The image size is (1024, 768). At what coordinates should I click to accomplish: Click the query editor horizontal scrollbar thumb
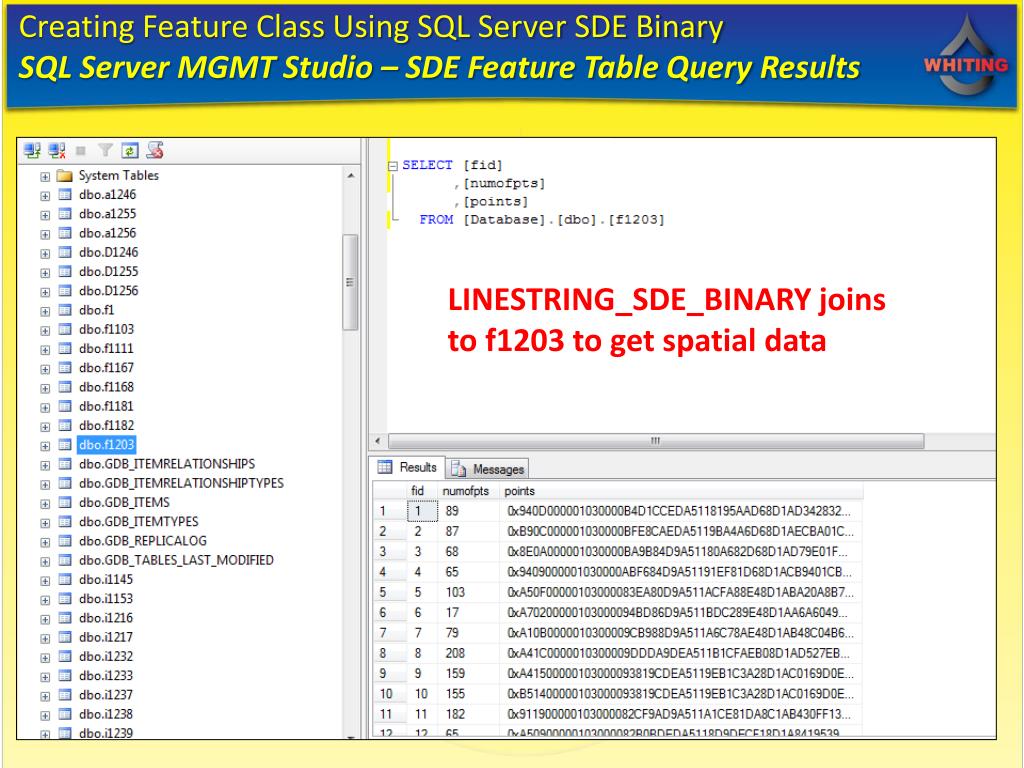click(656, 441)
